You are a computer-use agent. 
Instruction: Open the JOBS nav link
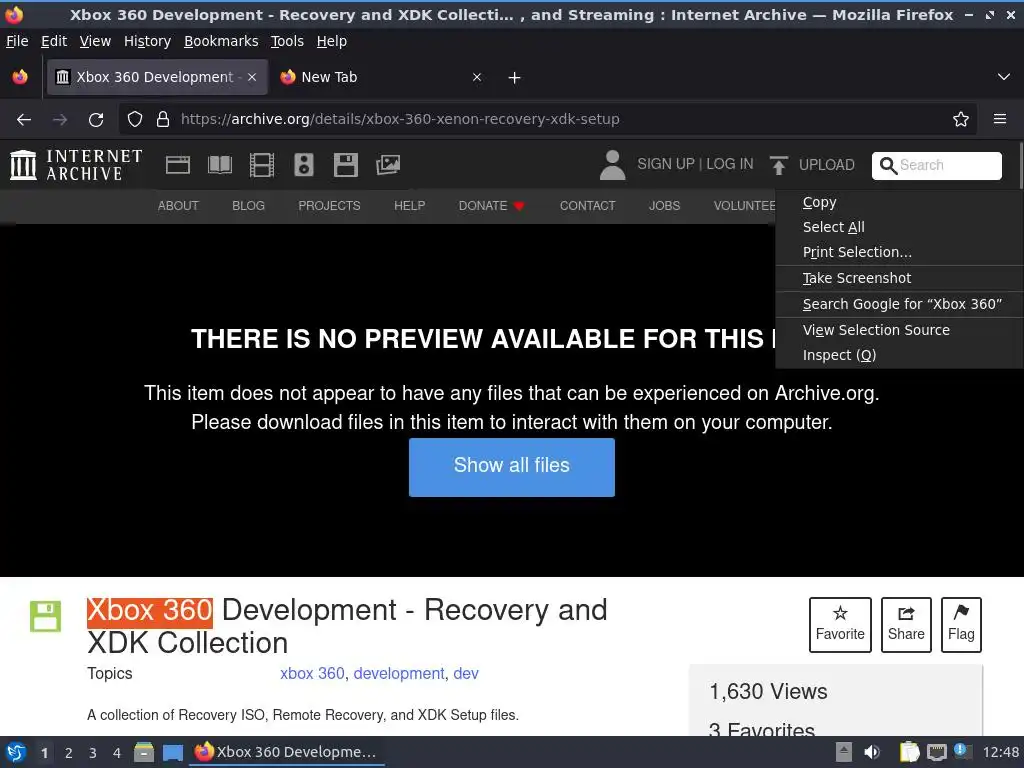[x=664, y=206]
